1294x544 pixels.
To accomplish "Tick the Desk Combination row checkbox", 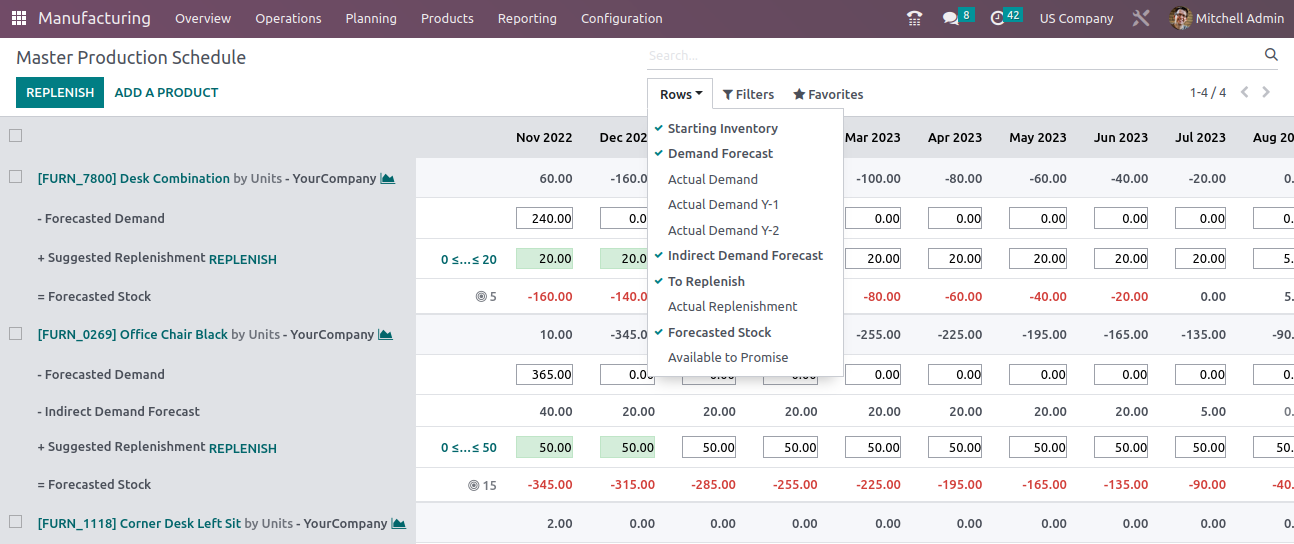I will point(15,177).
